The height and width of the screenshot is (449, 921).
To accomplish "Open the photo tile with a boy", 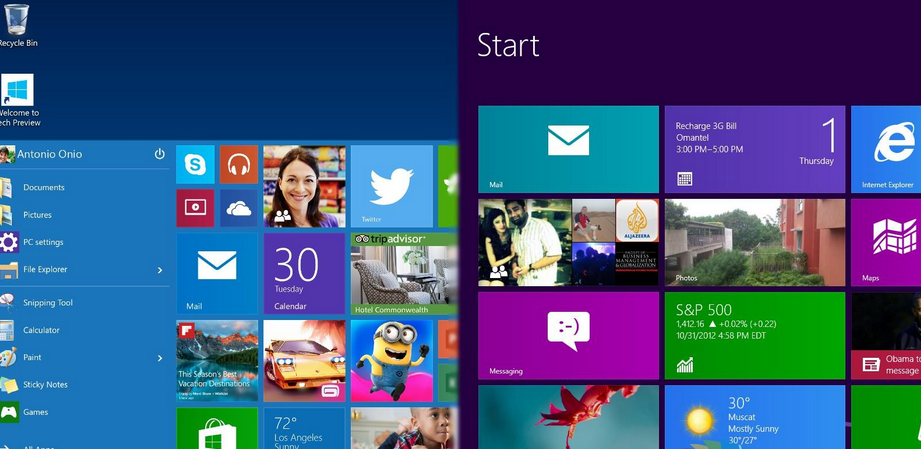I will click(404, 428).
